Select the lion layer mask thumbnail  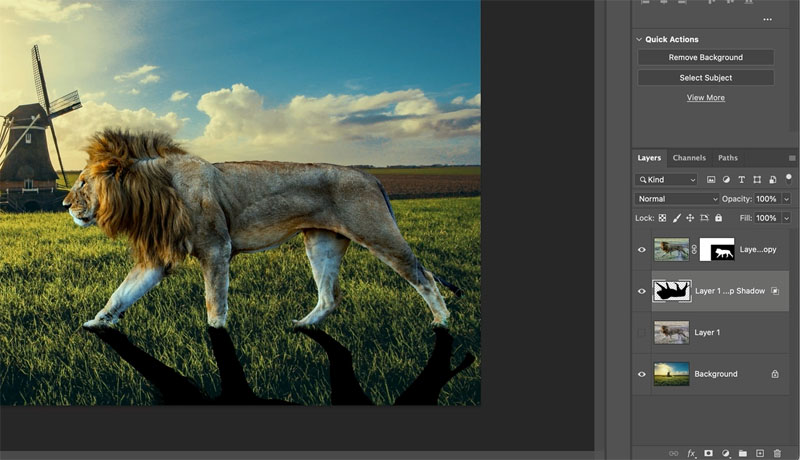(x=717, y=249)
